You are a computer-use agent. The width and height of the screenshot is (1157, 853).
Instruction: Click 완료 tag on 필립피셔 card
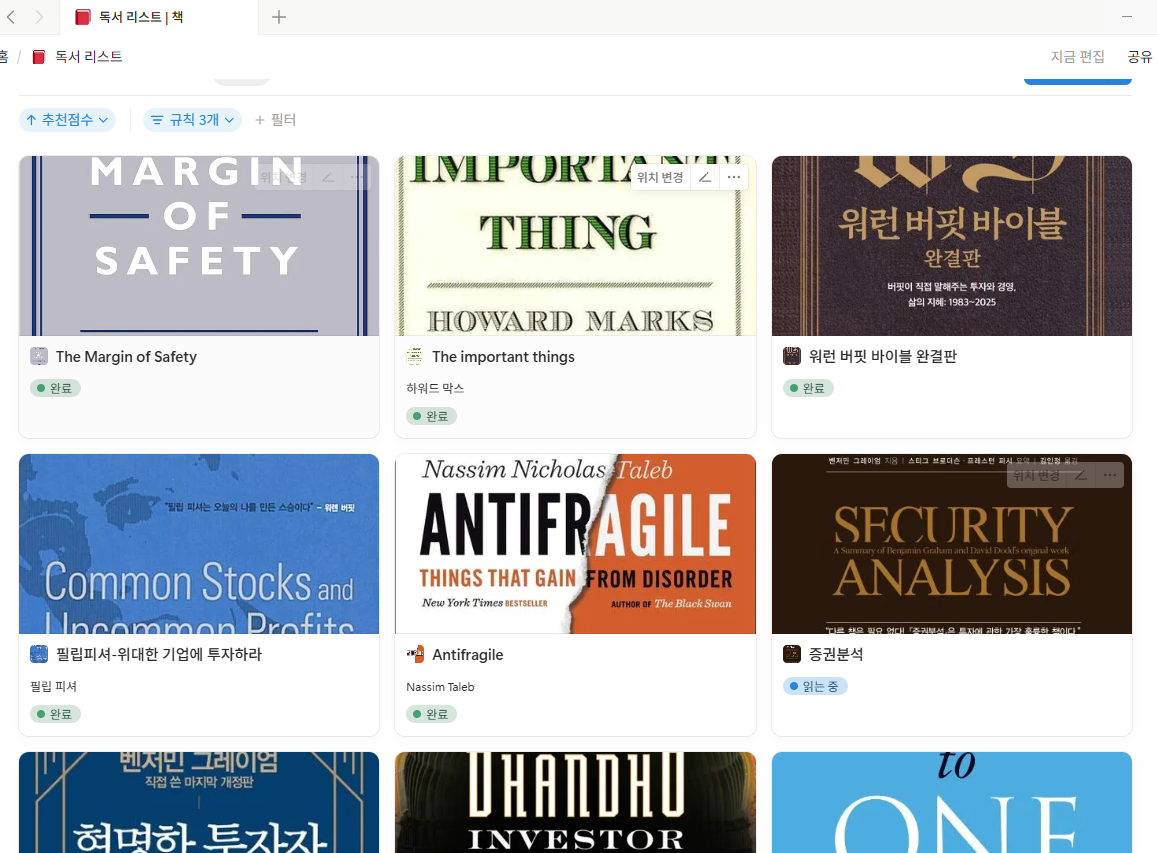(55, 714)
